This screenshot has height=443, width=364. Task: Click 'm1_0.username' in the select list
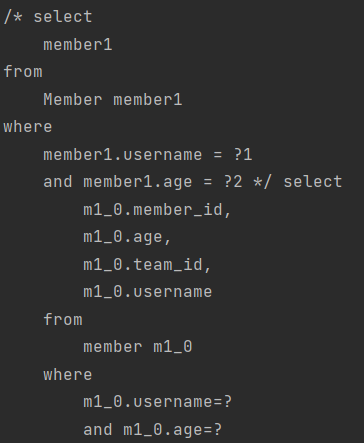148,292
